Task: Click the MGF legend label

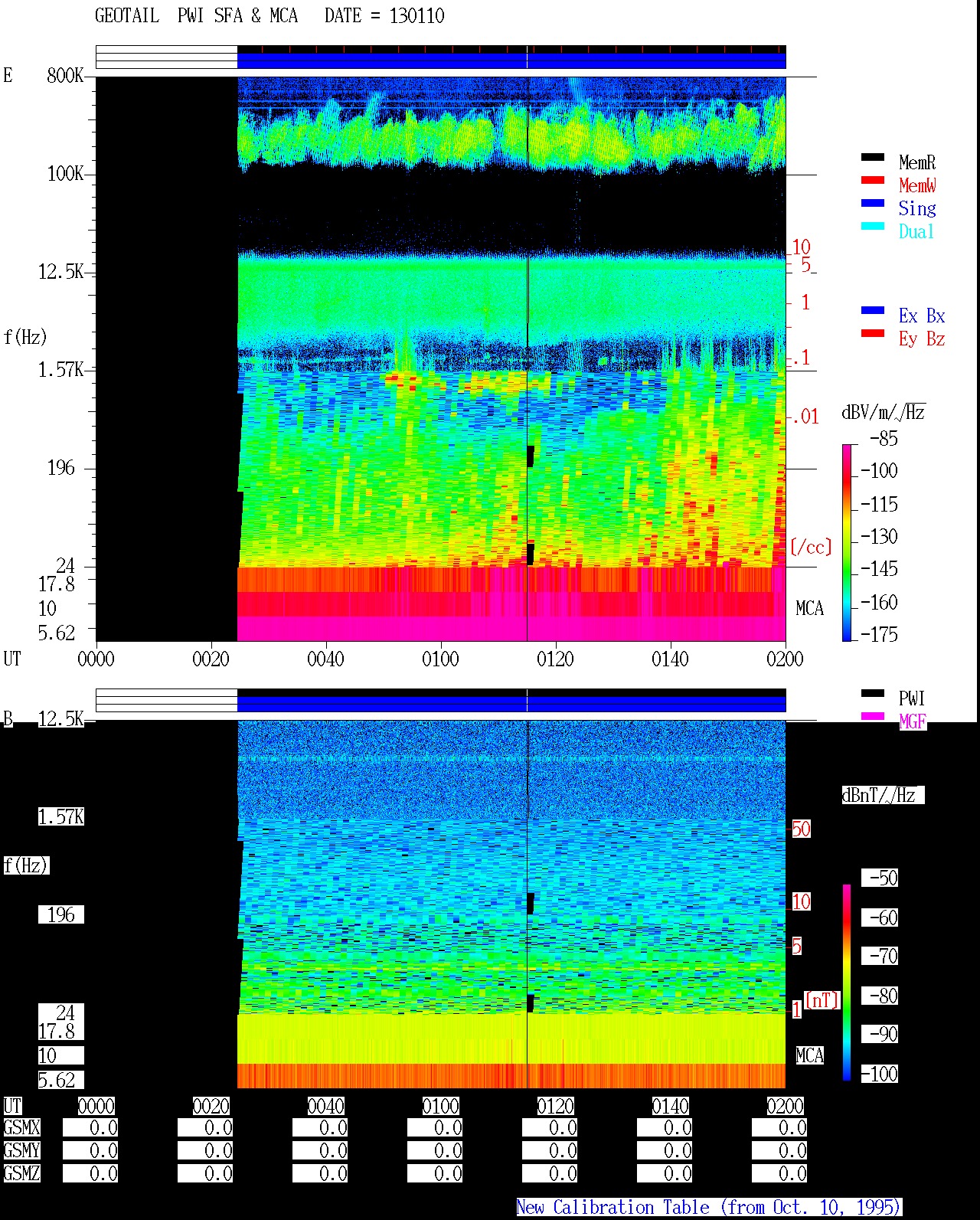Action: tap(913, 721)
